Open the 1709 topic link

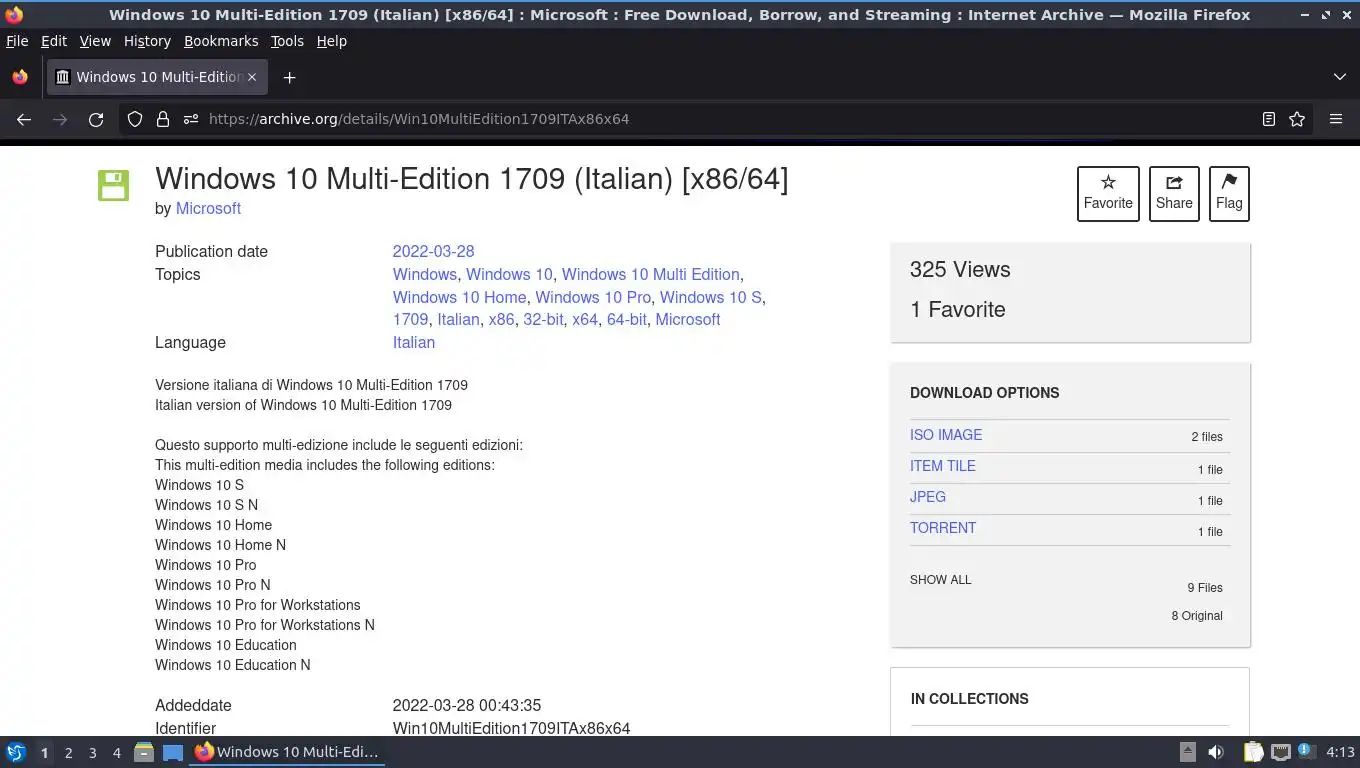[x=410, y=319]
